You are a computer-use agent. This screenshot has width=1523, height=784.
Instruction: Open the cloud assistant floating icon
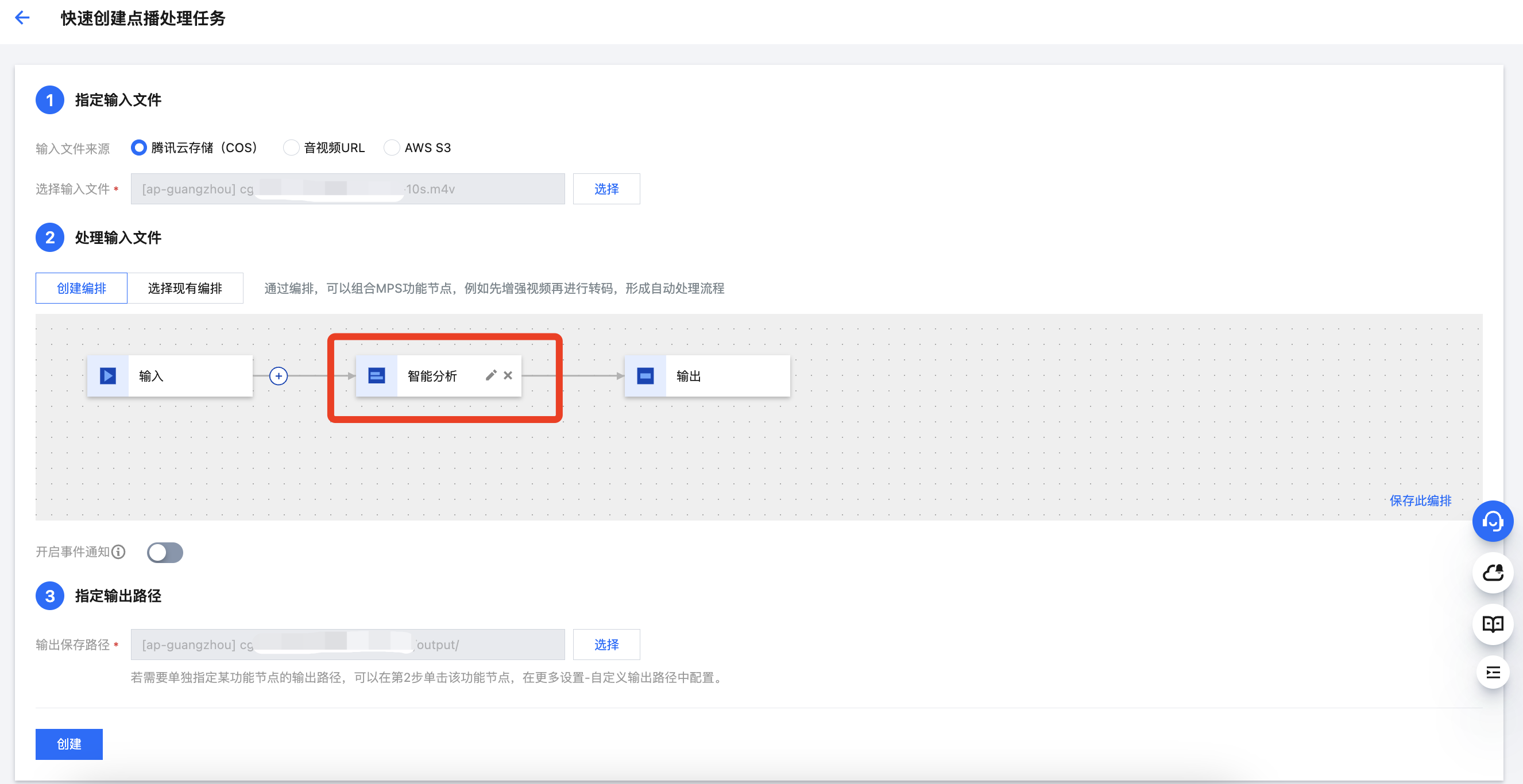1492,572
